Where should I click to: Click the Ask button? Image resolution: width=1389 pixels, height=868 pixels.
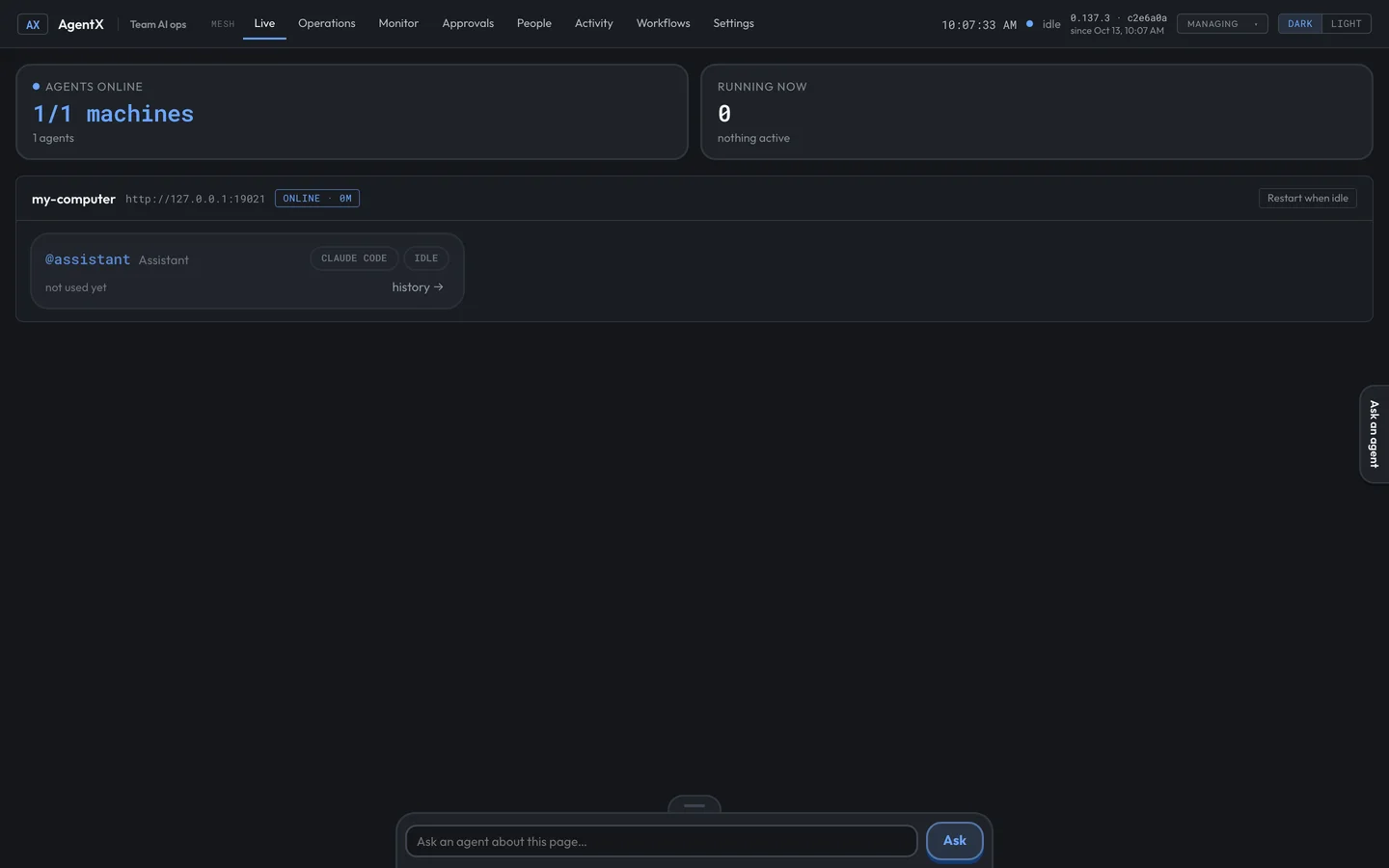955,841
